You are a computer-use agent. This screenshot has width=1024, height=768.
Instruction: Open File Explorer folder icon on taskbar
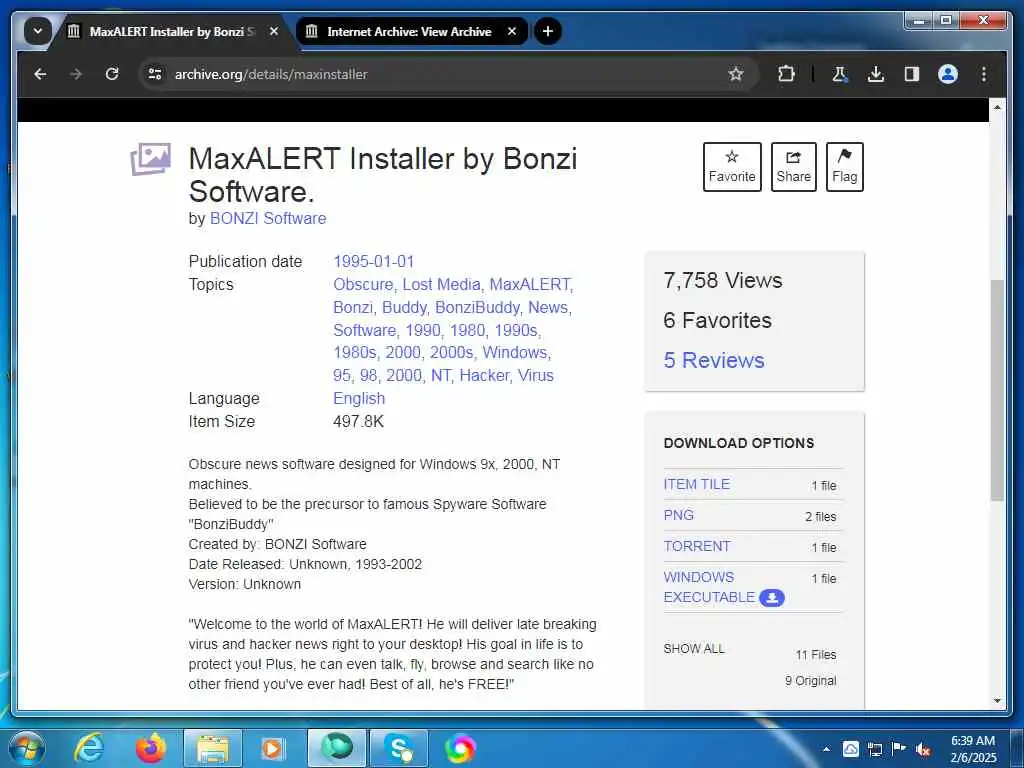pyautogui.click(x=213, y=748)
